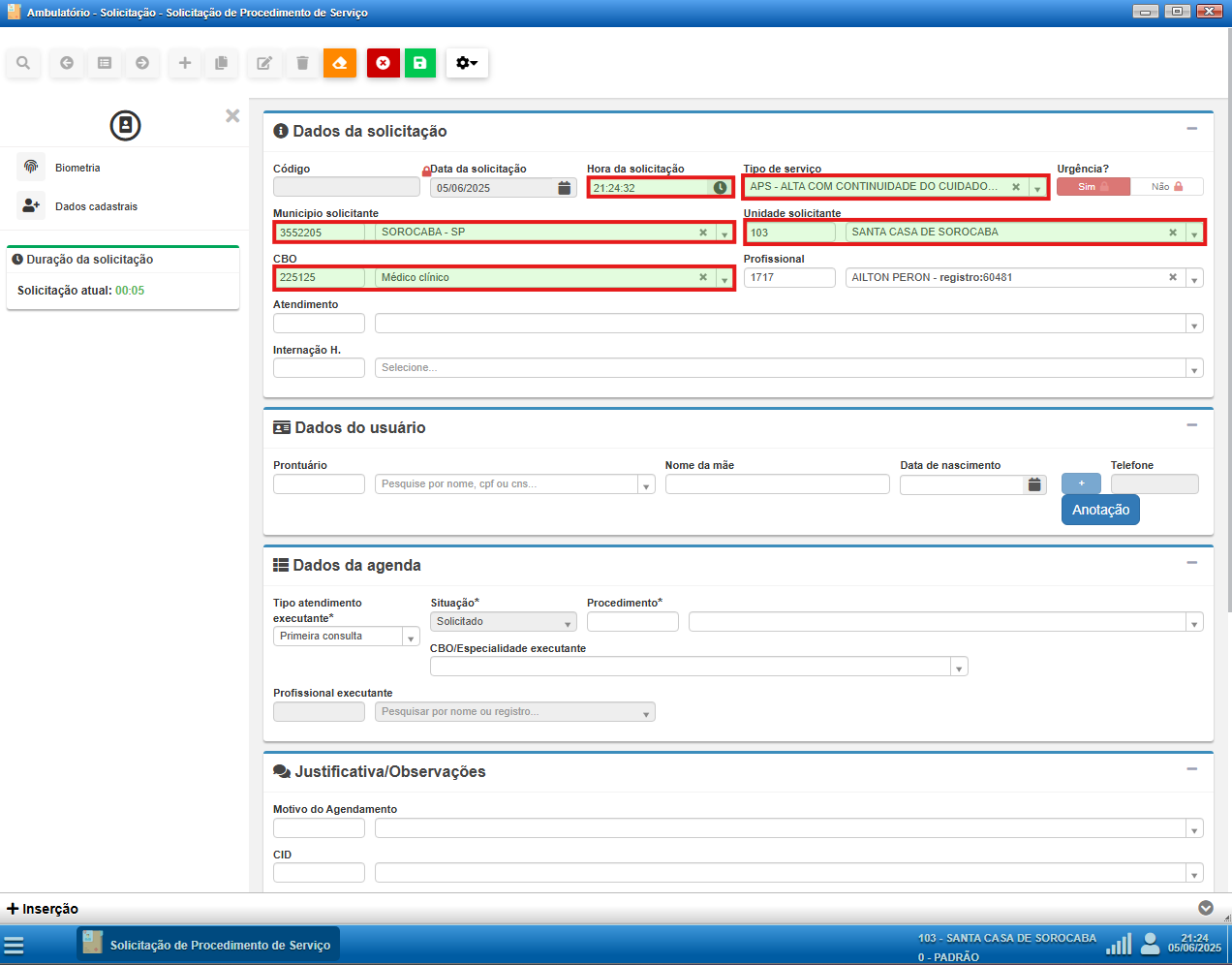Open the gear settings dropdown menu
The height and width of the screenshot is (965, 1232).
[x=467, y=63]
